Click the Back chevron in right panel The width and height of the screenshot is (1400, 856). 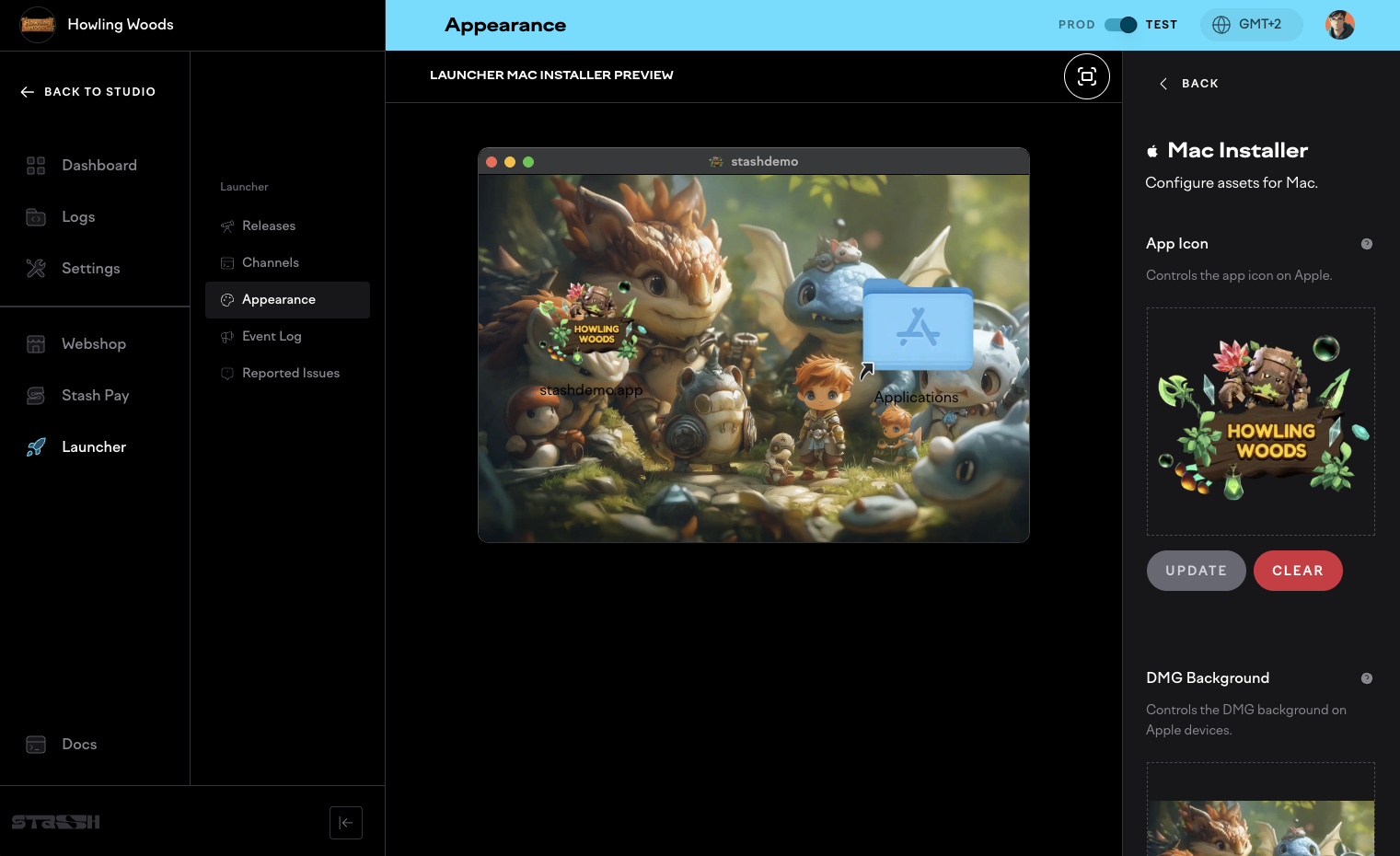[x=1163, y=84]
